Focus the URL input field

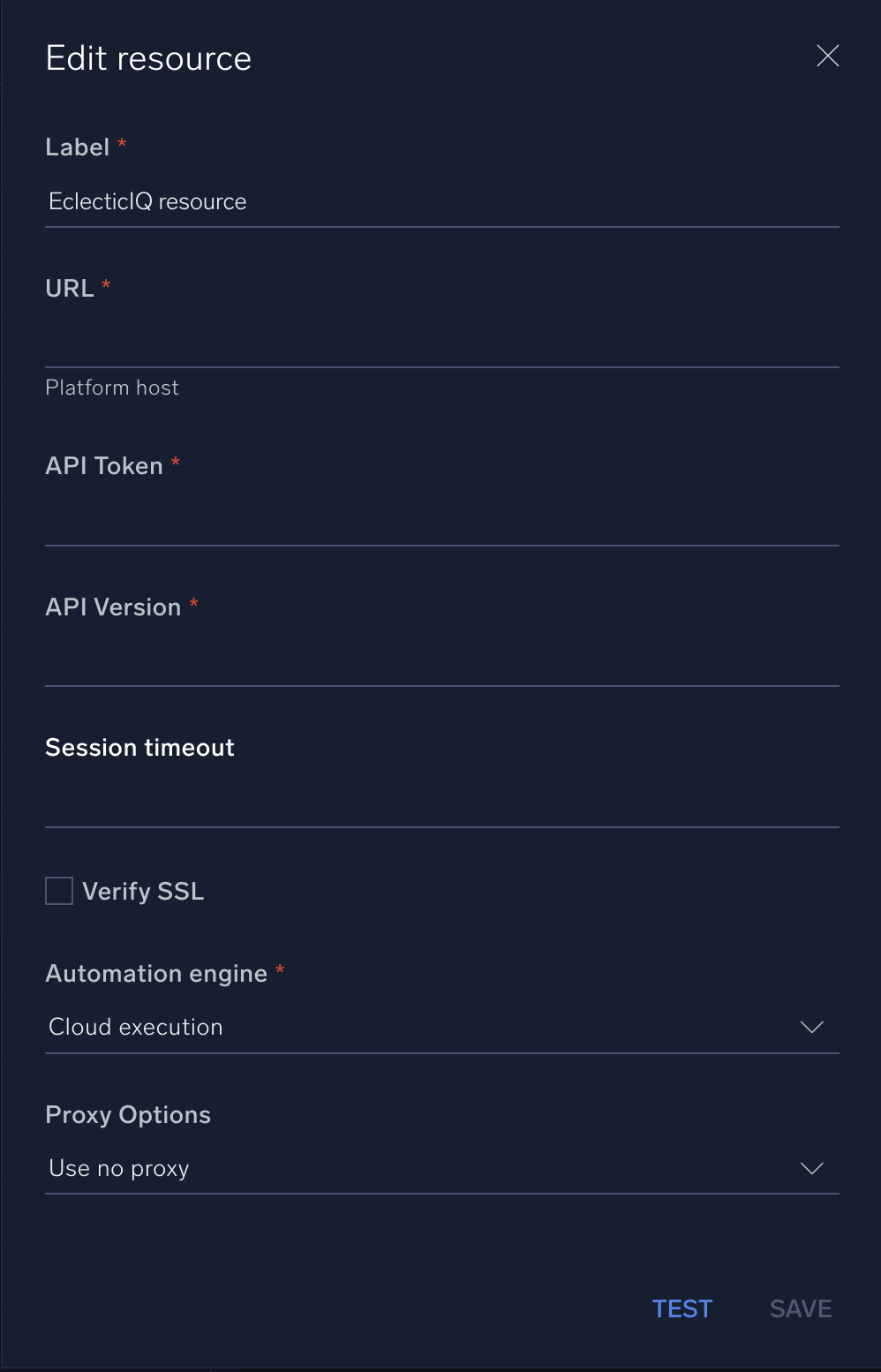(441, 343)
